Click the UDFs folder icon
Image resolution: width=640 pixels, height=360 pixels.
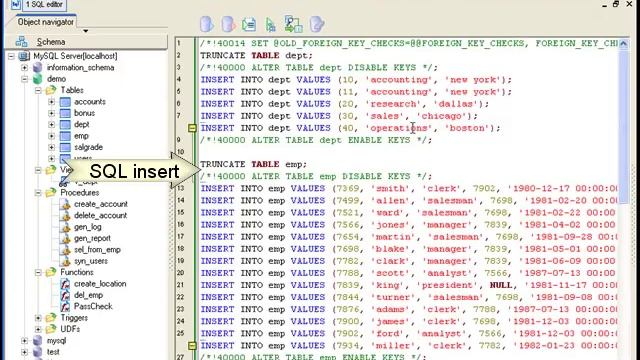51,329
